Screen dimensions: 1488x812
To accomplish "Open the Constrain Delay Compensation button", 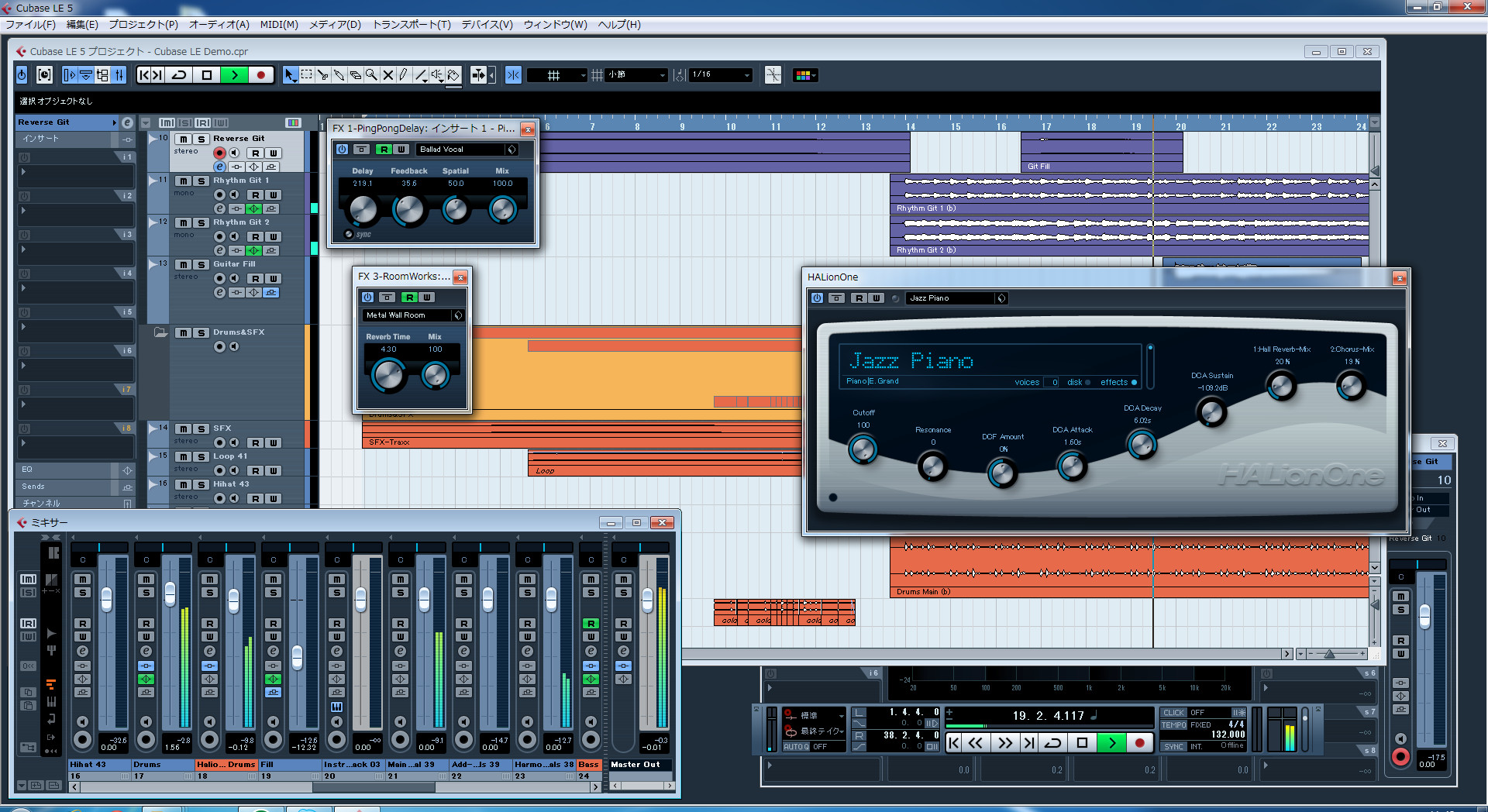I will tap(45, 75).
